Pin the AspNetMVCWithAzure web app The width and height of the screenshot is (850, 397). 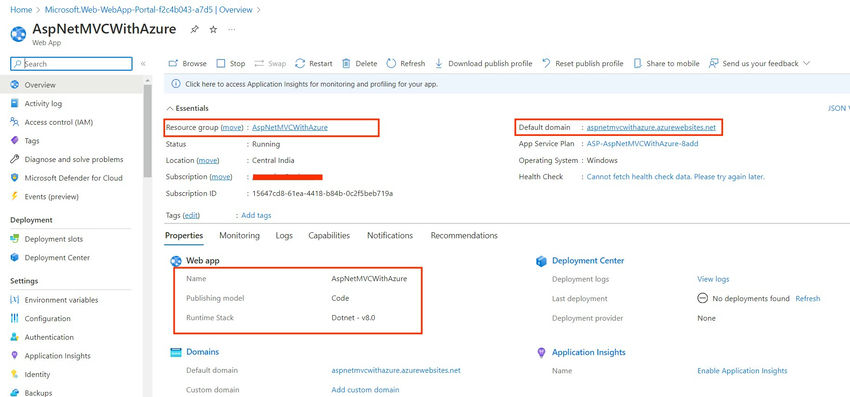194,30
